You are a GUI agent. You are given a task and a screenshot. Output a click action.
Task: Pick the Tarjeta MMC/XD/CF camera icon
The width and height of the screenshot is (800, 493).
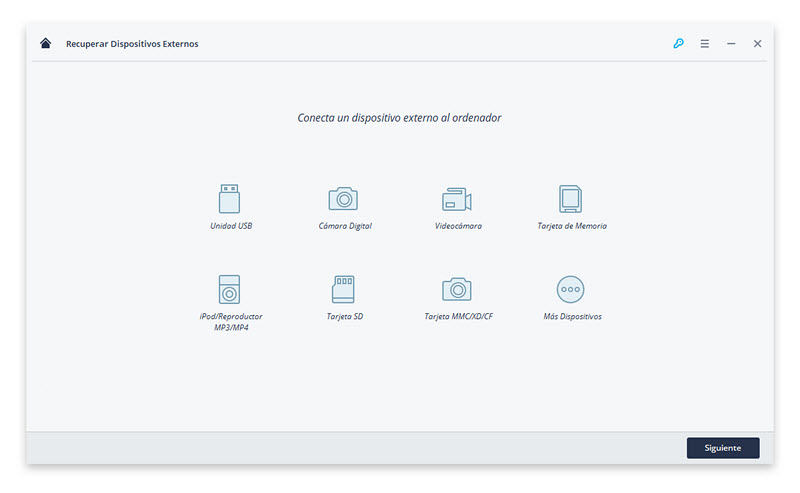click(x=457, y=289)
